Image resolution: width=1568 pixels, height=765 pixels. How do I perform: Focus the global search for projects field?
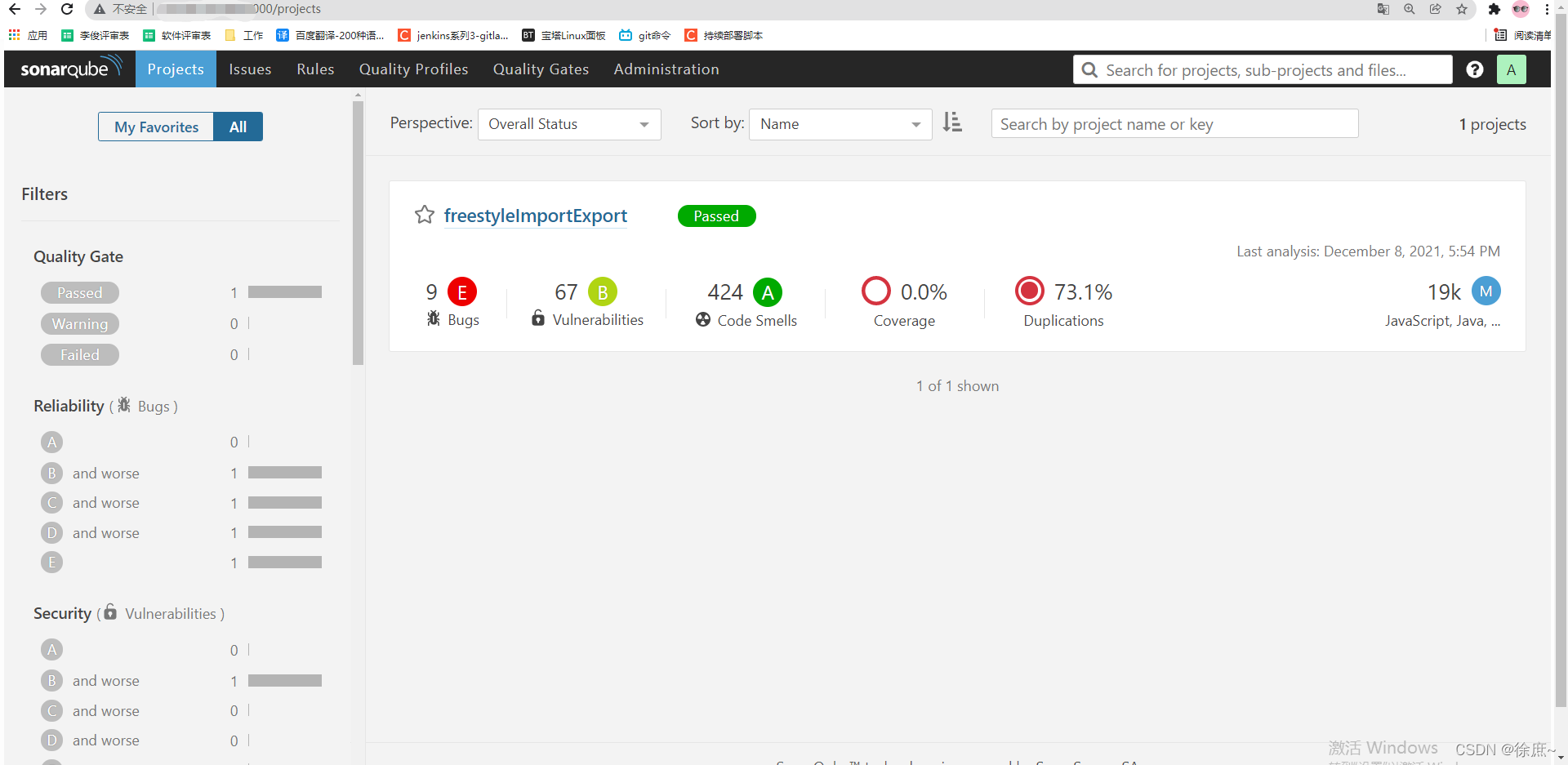[1263, 69]
